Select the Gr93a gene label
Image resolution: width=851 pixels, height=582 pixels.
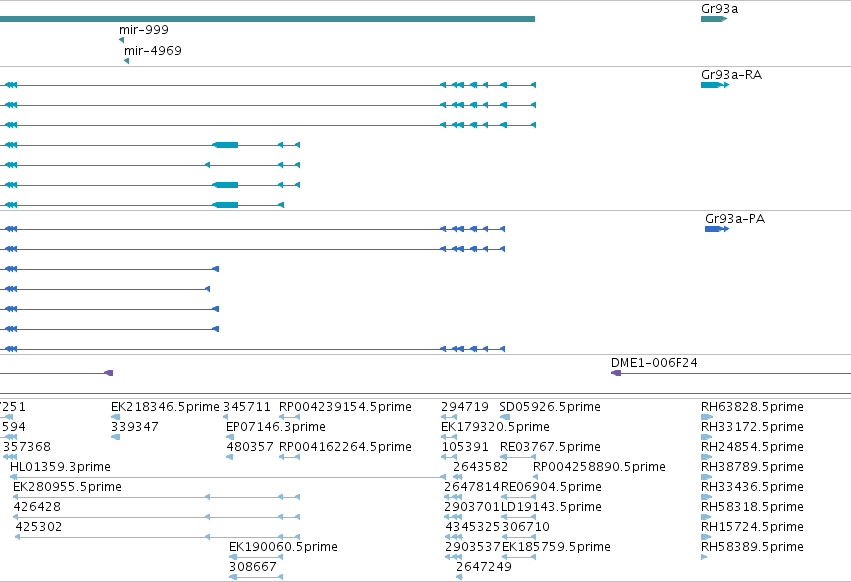tap(719, 9)
